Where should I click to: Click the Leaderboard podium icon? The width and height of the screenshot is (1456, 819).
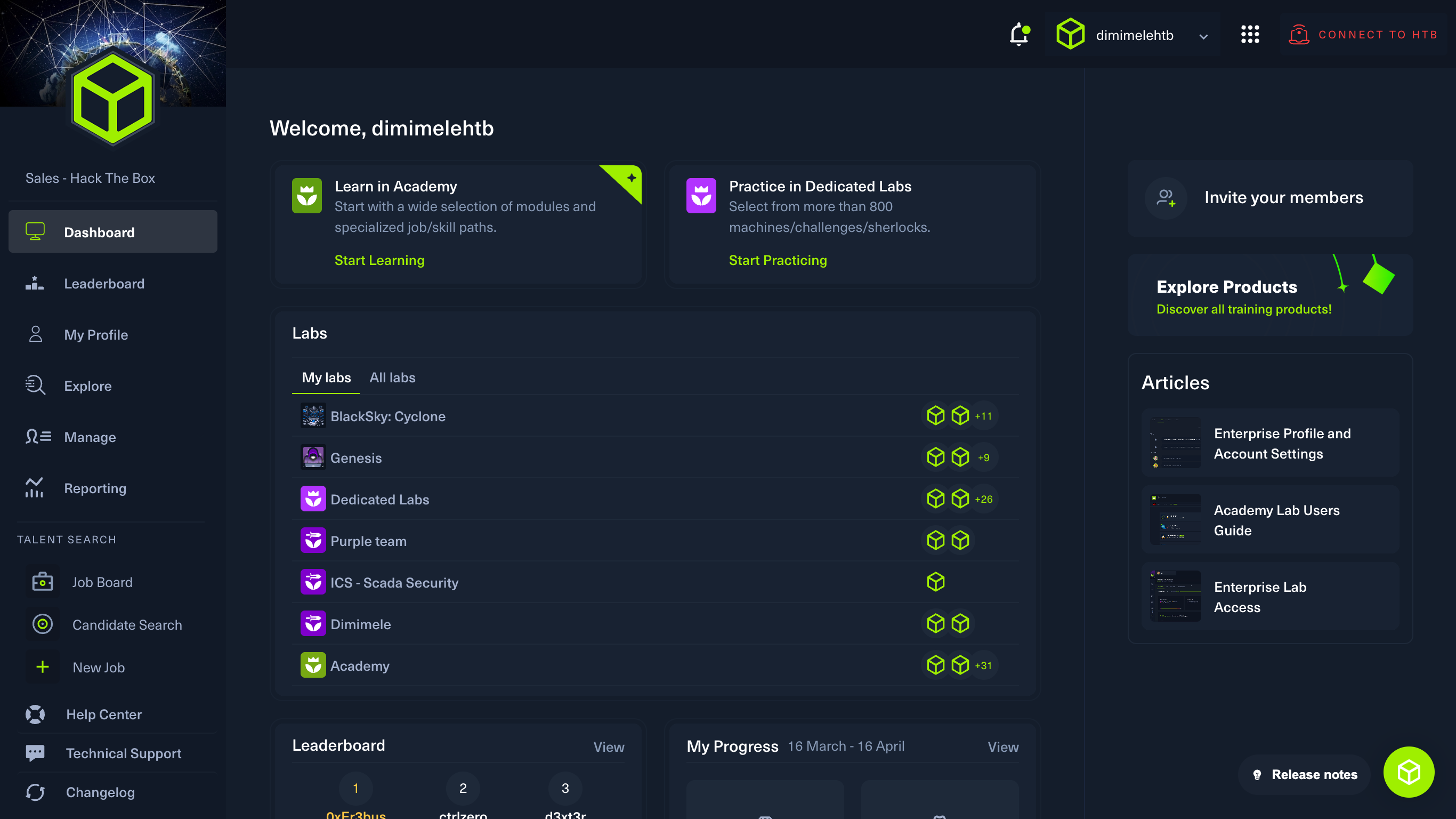35,283
